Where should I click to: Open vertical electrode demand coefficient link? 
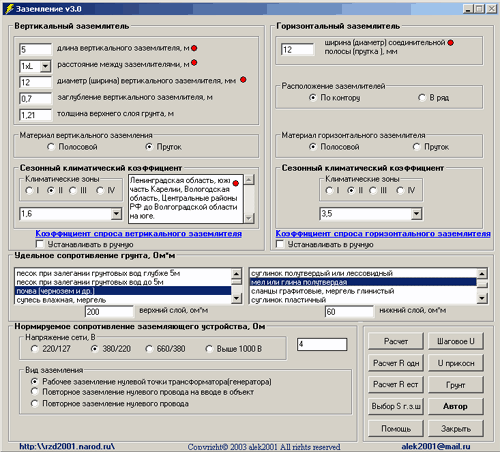tap(139, 234)
